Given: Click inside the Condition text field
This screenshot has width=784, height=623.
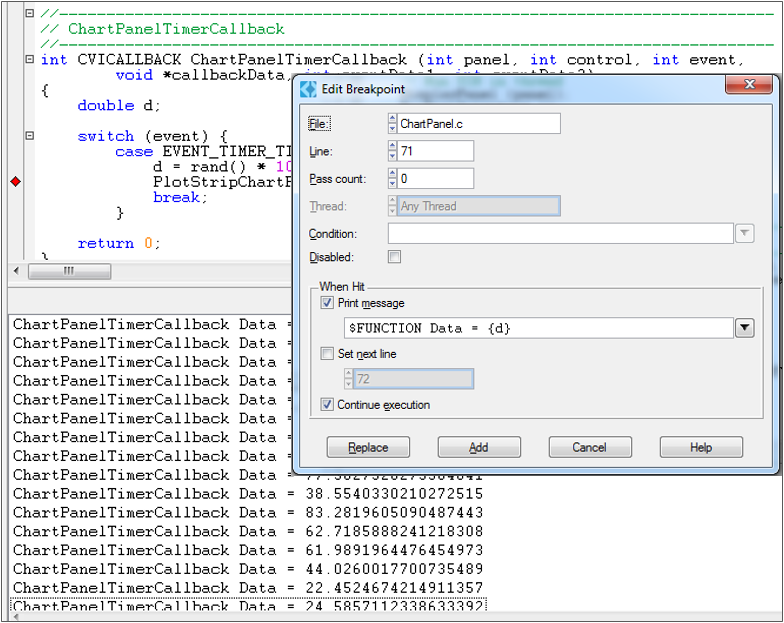Looking at the screenshot, I should (x=560, y=233).
